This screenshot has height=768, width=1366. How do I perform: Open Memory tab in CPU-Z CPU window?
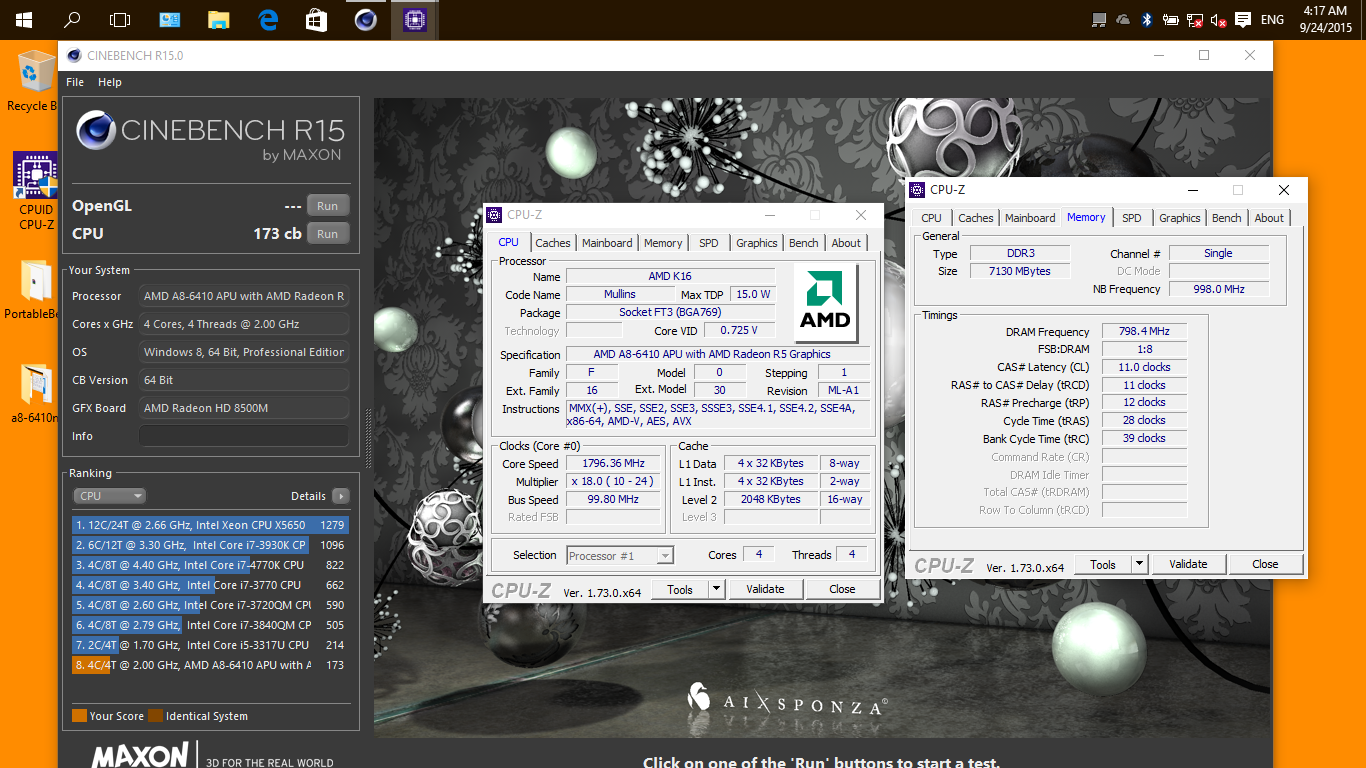(x=663, y=243)
